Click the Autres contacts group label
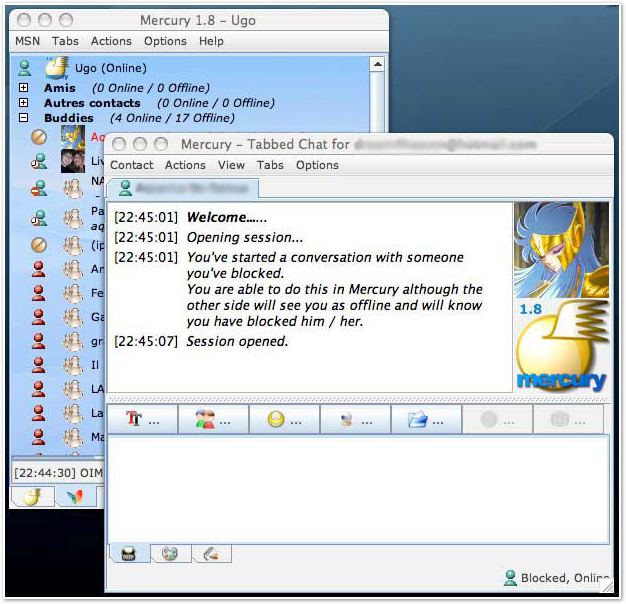The image size is (626, 604). [x=92, y=103]
